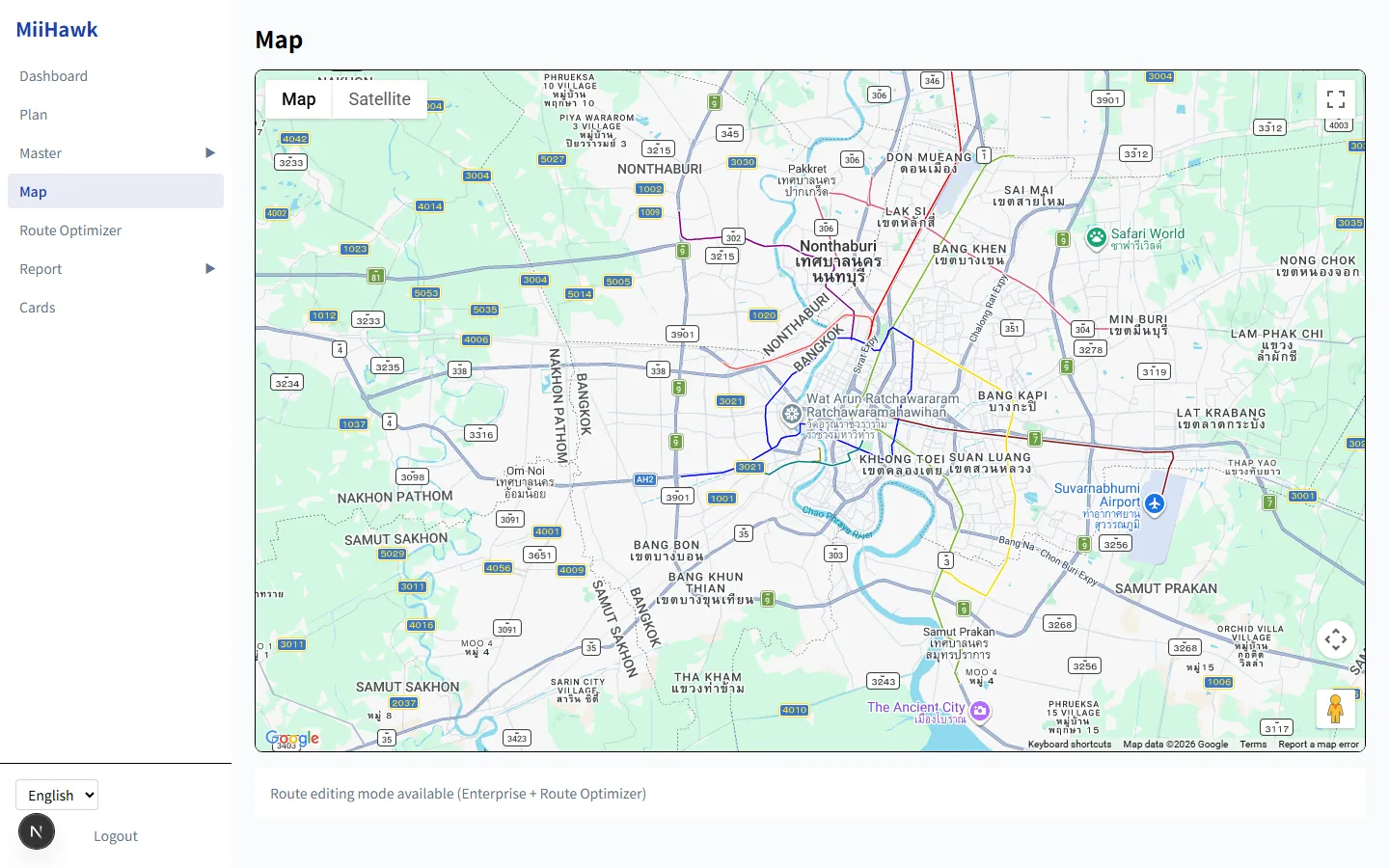
Task: Switch to Satellite map type
Action: (379, 99)
